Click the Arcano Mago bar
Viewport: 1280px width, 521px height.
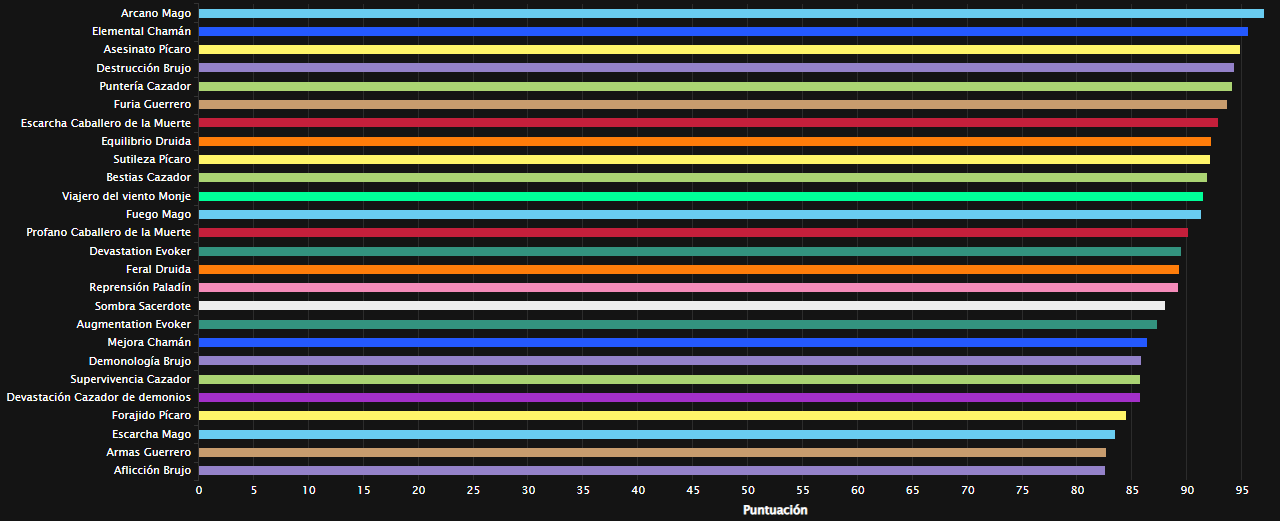point(730,14)
